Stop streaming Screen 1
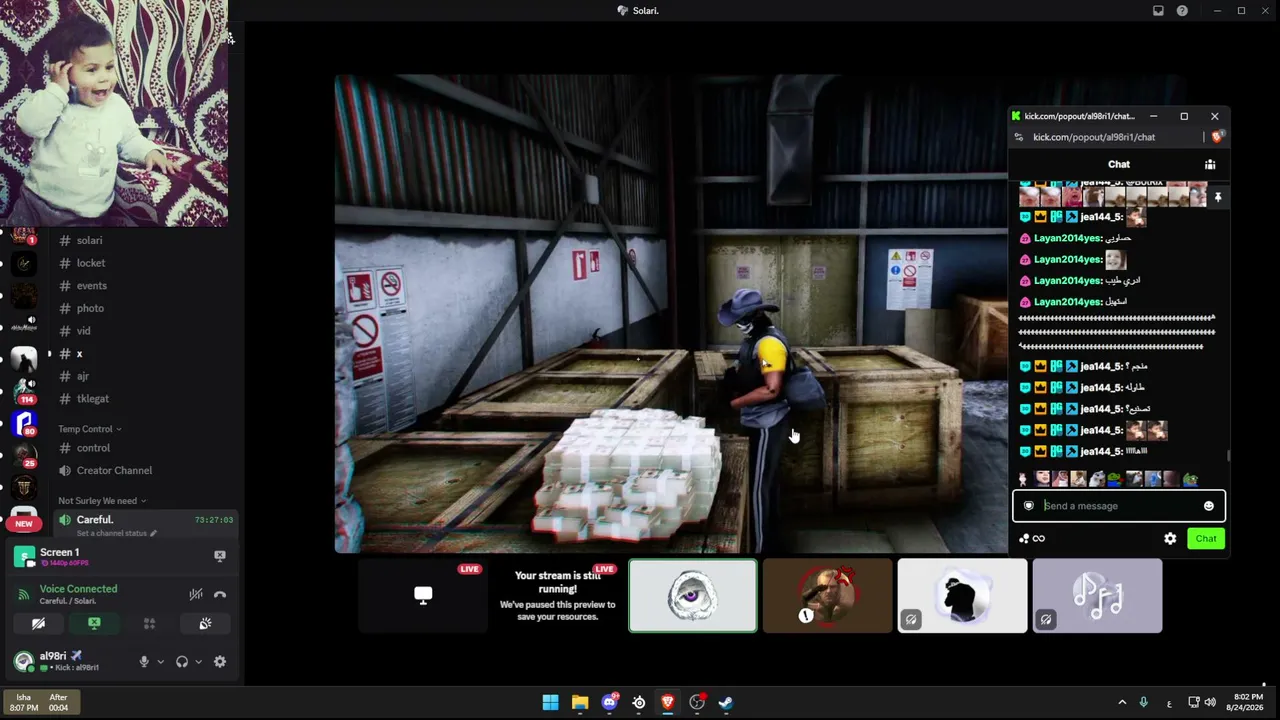 tap(220, 556)
